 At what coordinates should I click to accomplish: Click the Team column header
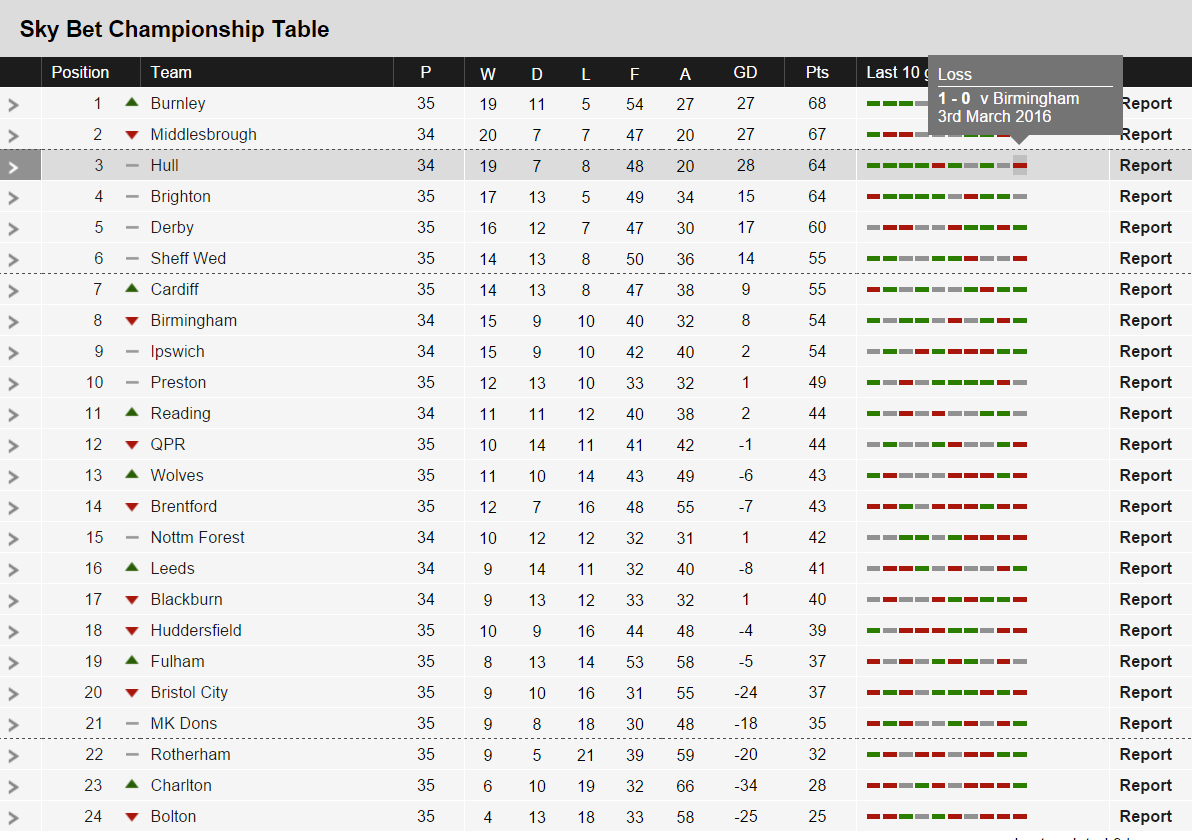pyautogui.click(x=171, y=72)
